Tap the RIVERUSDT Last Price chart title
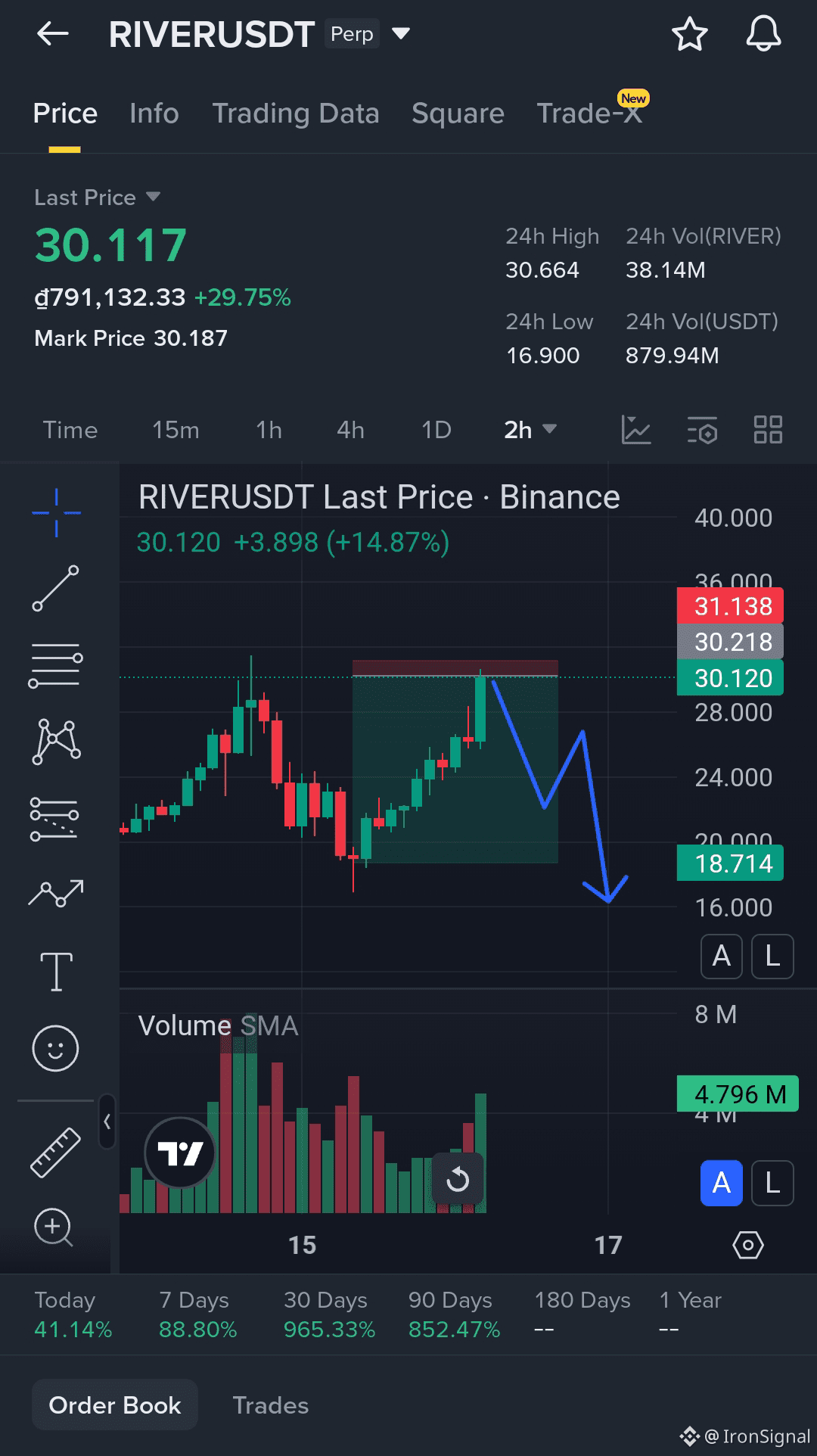Screen dimensions: 817x1456 [379, 497]
